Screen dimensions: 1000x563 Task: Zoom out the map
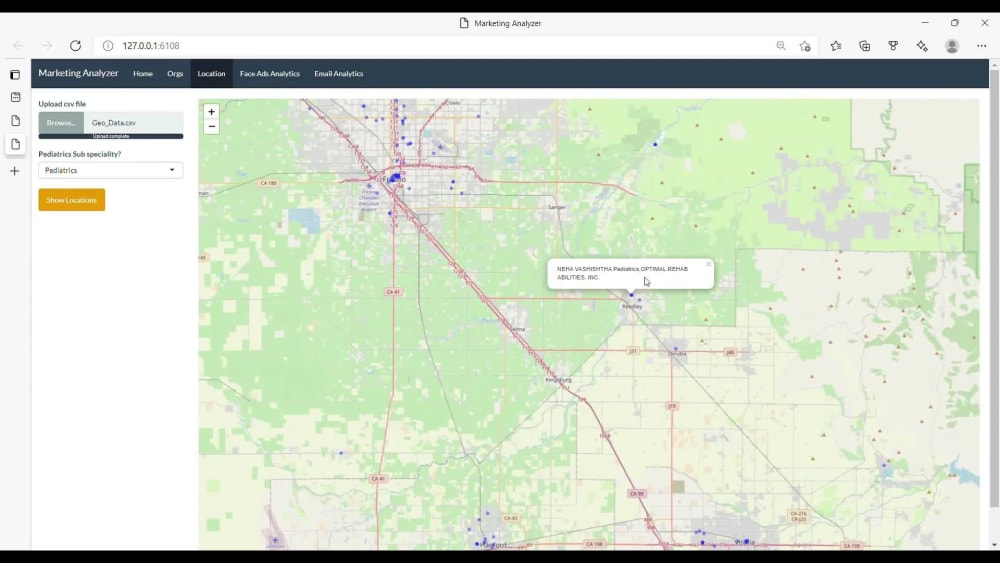click(211, 126)
